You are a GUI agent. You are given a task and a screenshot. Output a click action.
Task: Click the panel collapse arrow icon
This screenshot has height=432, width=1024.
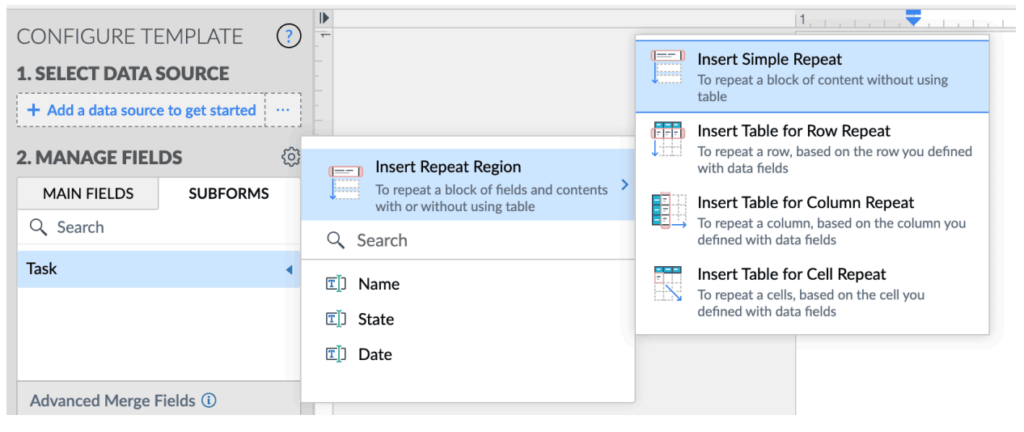325,18
